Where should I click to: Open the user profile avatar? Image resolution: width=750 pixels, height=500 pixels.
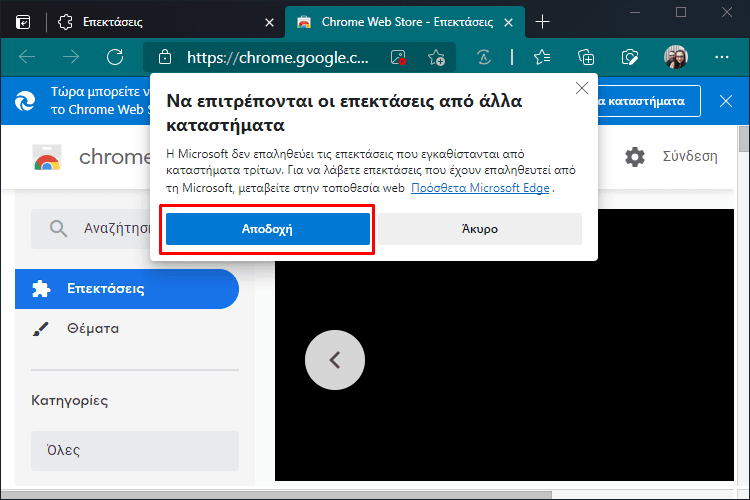(x=676, y=57)
